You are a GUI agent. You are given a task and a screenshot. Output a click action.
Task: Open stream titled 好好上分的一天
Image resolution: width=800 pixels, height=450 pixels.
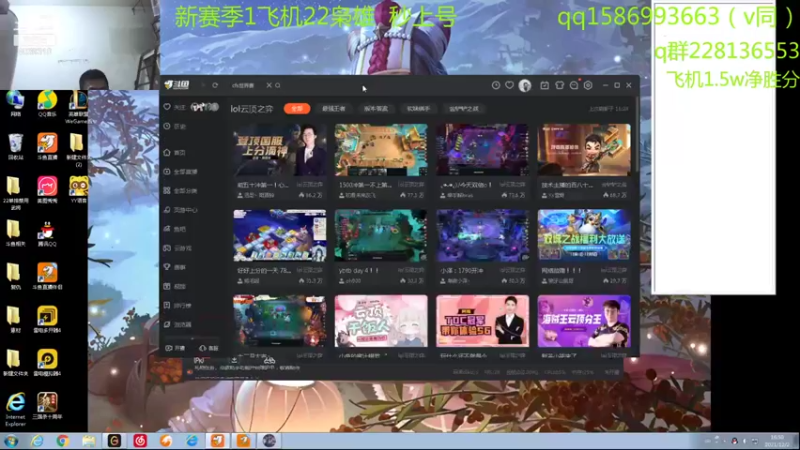pyautogui.click(x=280, y=236)
